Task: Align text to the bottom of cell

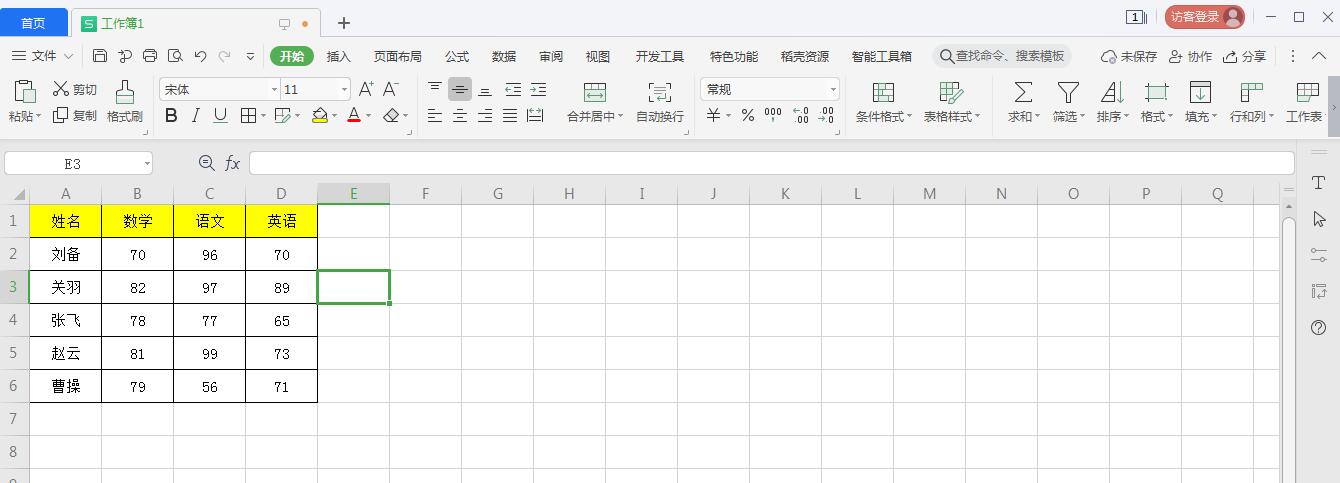Action: point(485,89)
